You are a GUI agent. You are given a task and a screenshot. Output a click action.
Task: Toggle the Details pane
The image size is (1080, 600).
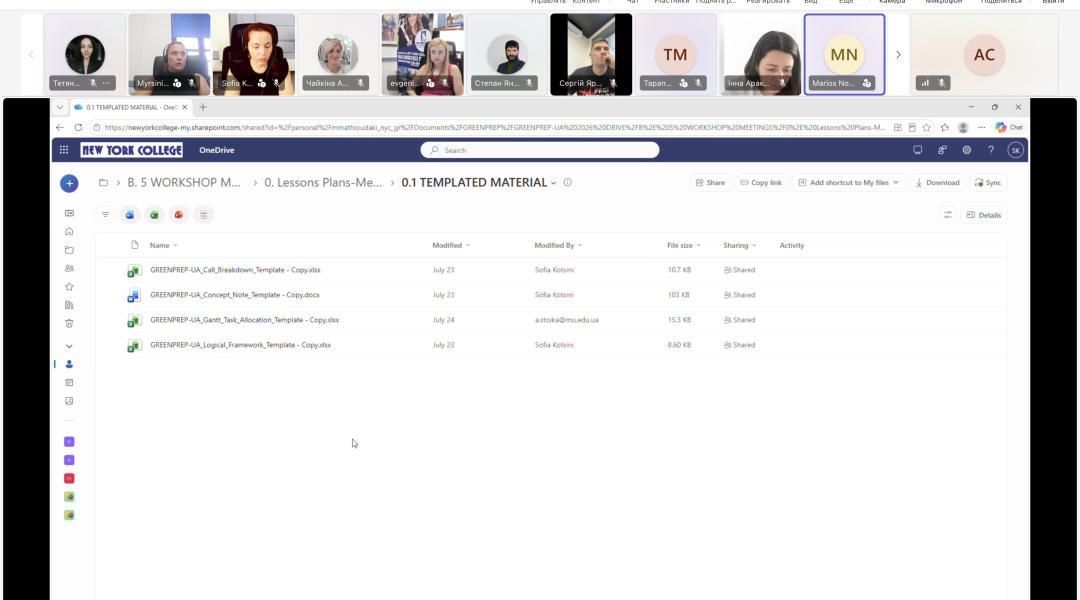[x=984, y=215]
